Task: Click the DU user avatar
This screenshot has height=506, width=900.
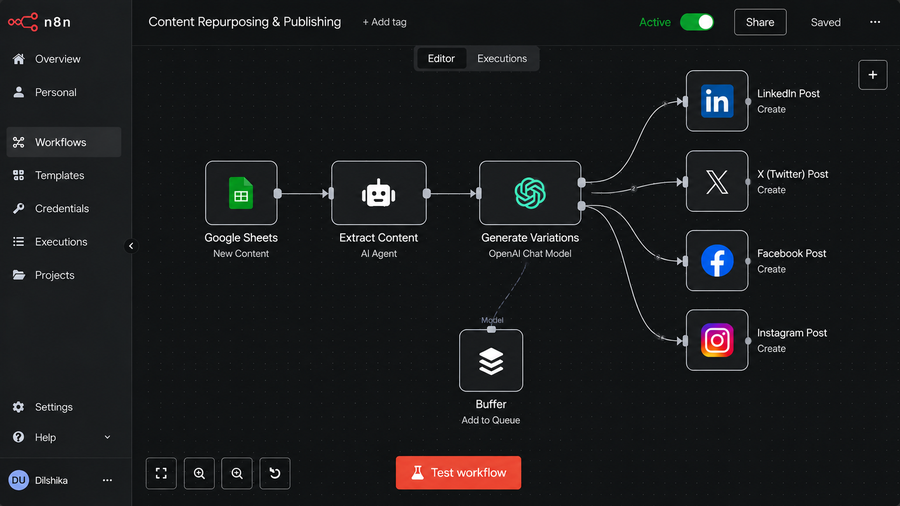Action: click(18, 480)
